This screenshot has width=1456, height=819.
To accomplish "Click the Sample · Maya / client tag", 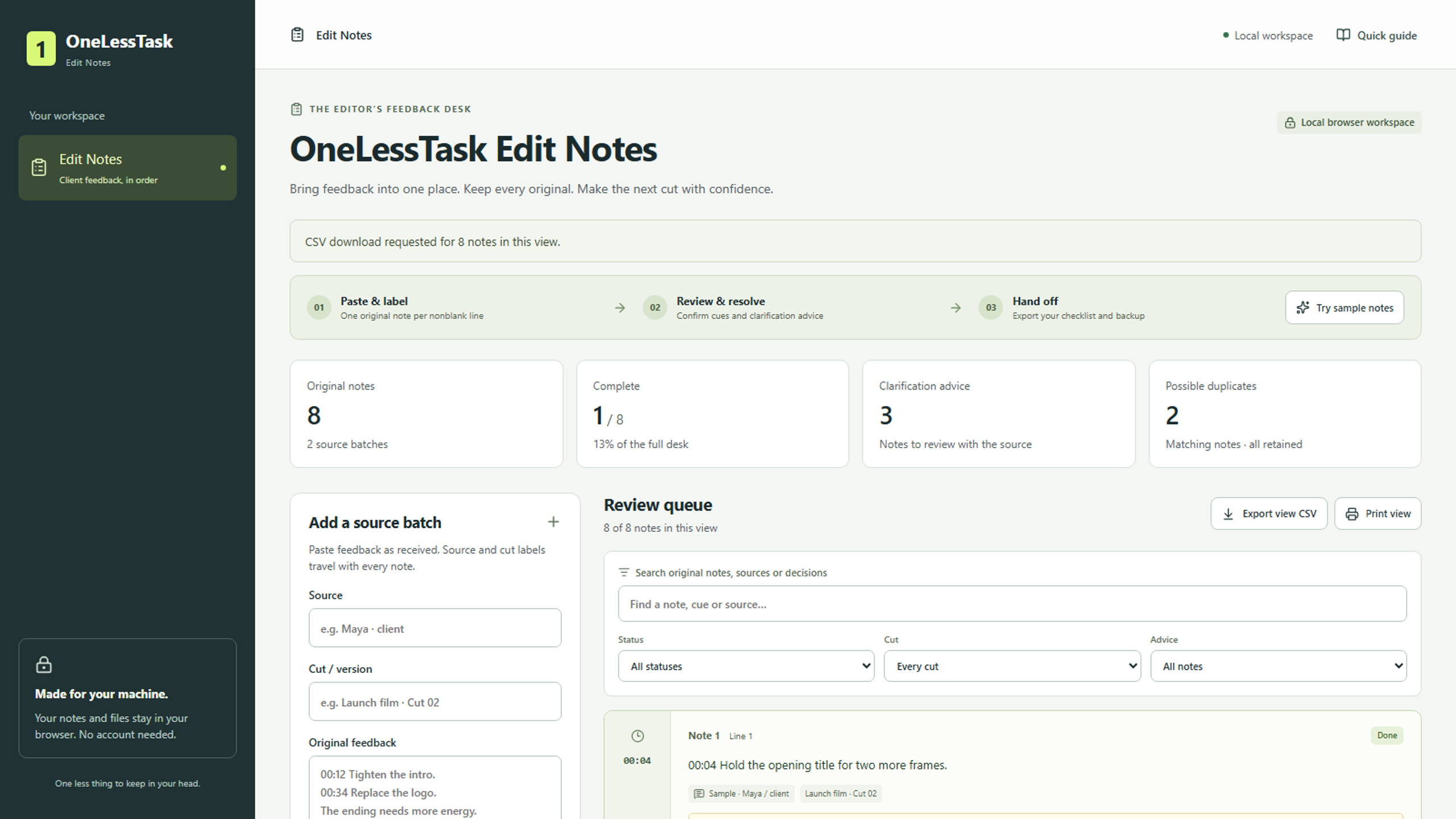I will 741,793.
